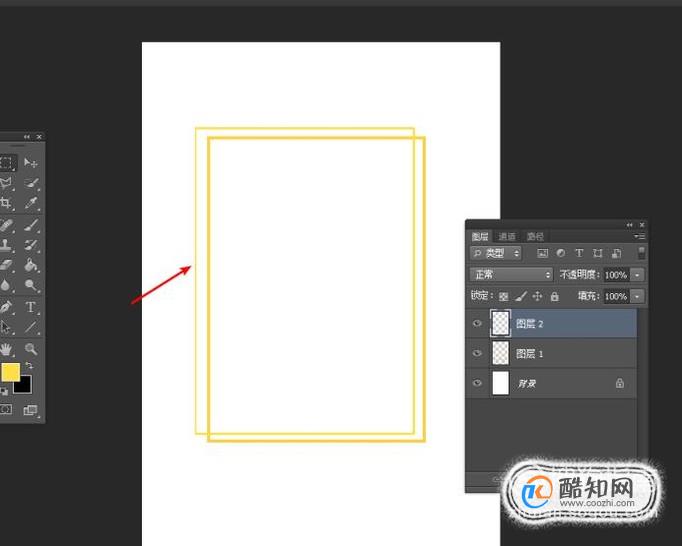Select the Zoom tool in toolbox
The image size is (682, 546).
click(31, 349)
